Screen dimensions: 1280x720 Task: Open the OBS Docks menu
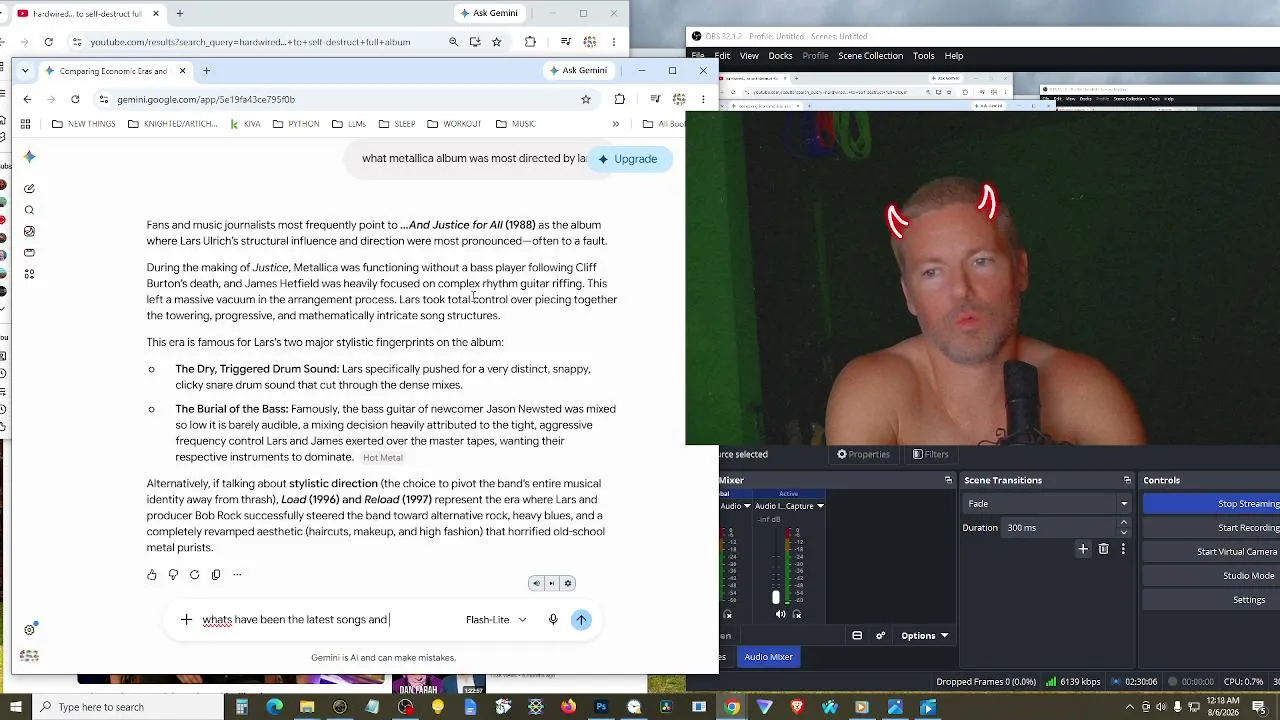click(780, 56)
